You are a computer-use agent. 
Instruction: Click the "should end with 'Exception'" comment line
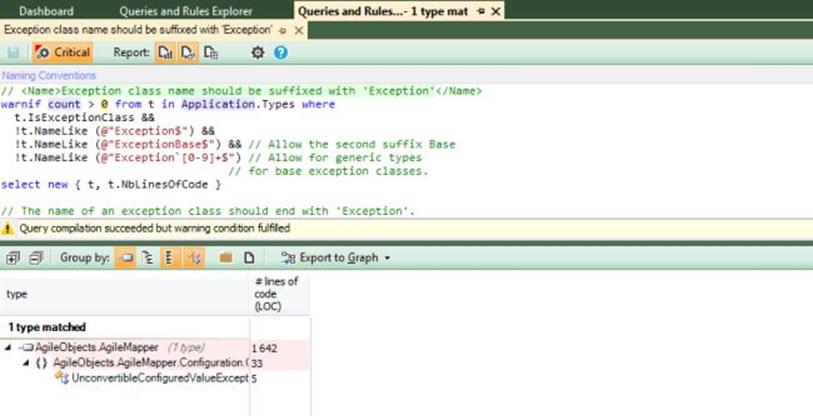208,211
